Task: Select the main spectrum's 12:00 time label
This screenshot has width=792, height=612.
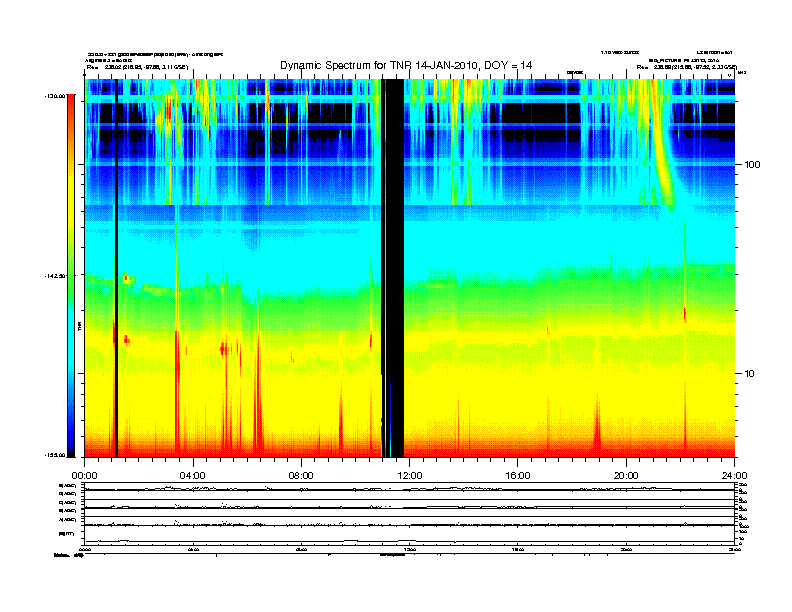Action: tap(410, 475)
